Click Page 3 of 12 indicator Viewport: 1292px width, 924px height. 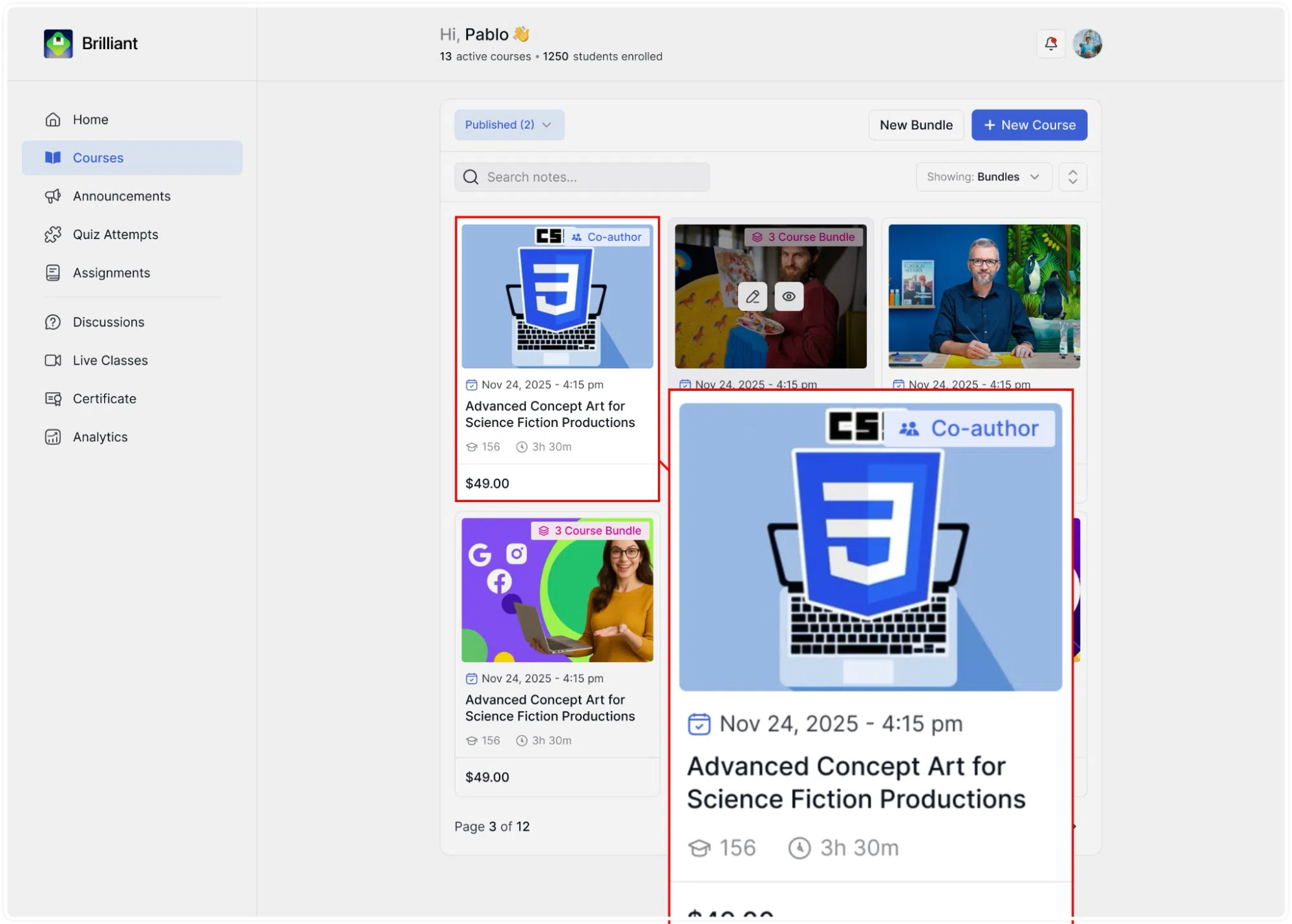(x=492, y=826)
